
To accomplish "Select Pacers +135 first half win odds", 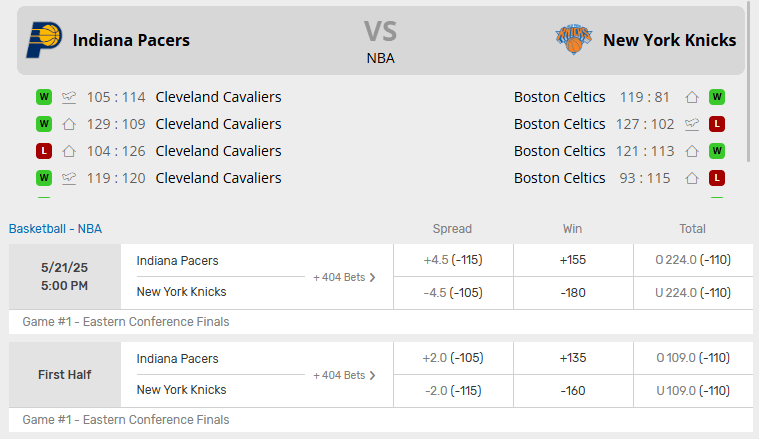I will pyautogui.click(x=573, y=358).
